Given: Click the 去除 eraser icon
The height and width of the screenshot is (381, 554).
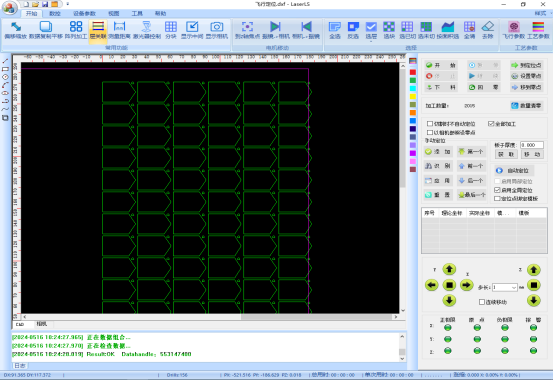Looking at the screenshot, I should coord(488,30).
